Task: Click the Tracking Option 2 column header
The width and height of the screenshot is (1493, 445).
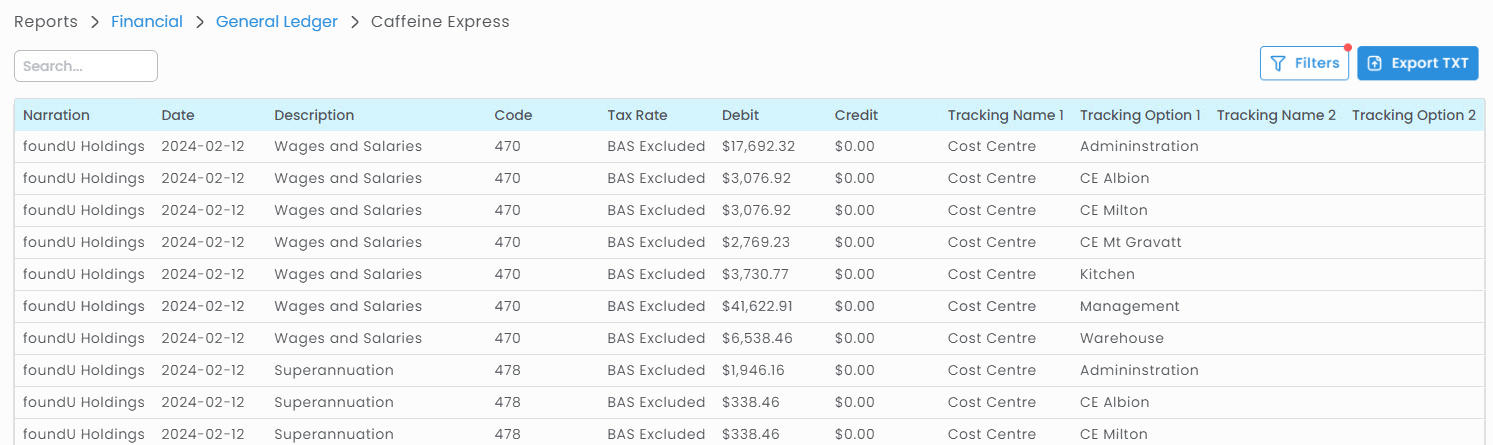Action: coord(1413,115)
